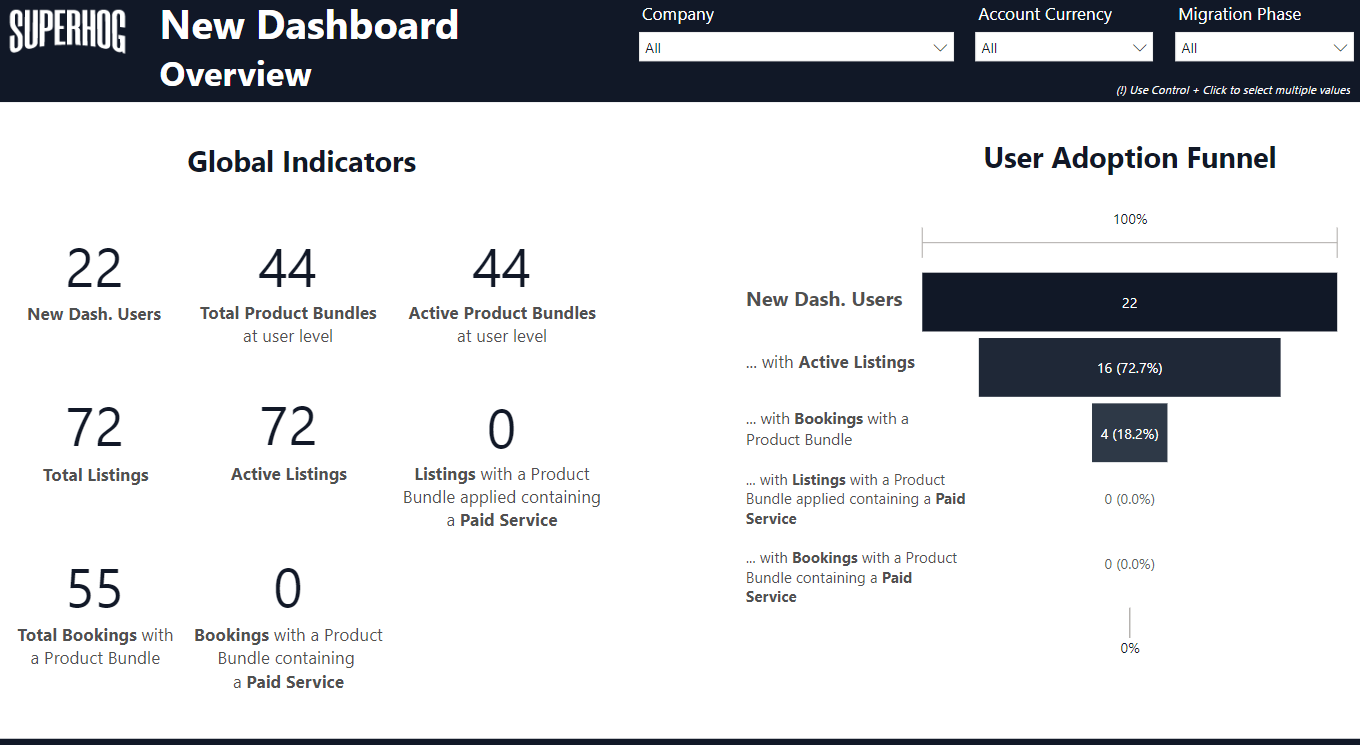Select the Global Indicators heading
The image size is (1360, 745).
click(x=301, y=162)
